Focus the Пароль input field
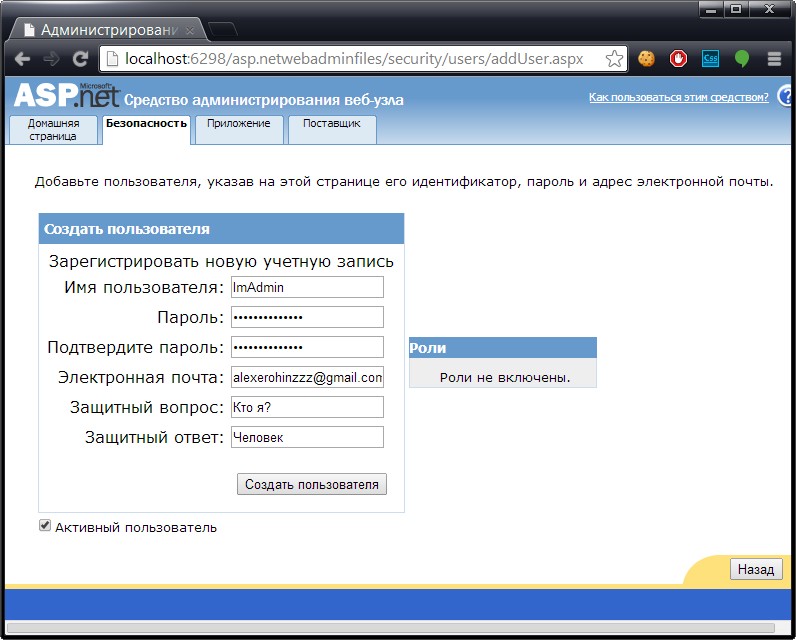 click(x=307, y=317)
